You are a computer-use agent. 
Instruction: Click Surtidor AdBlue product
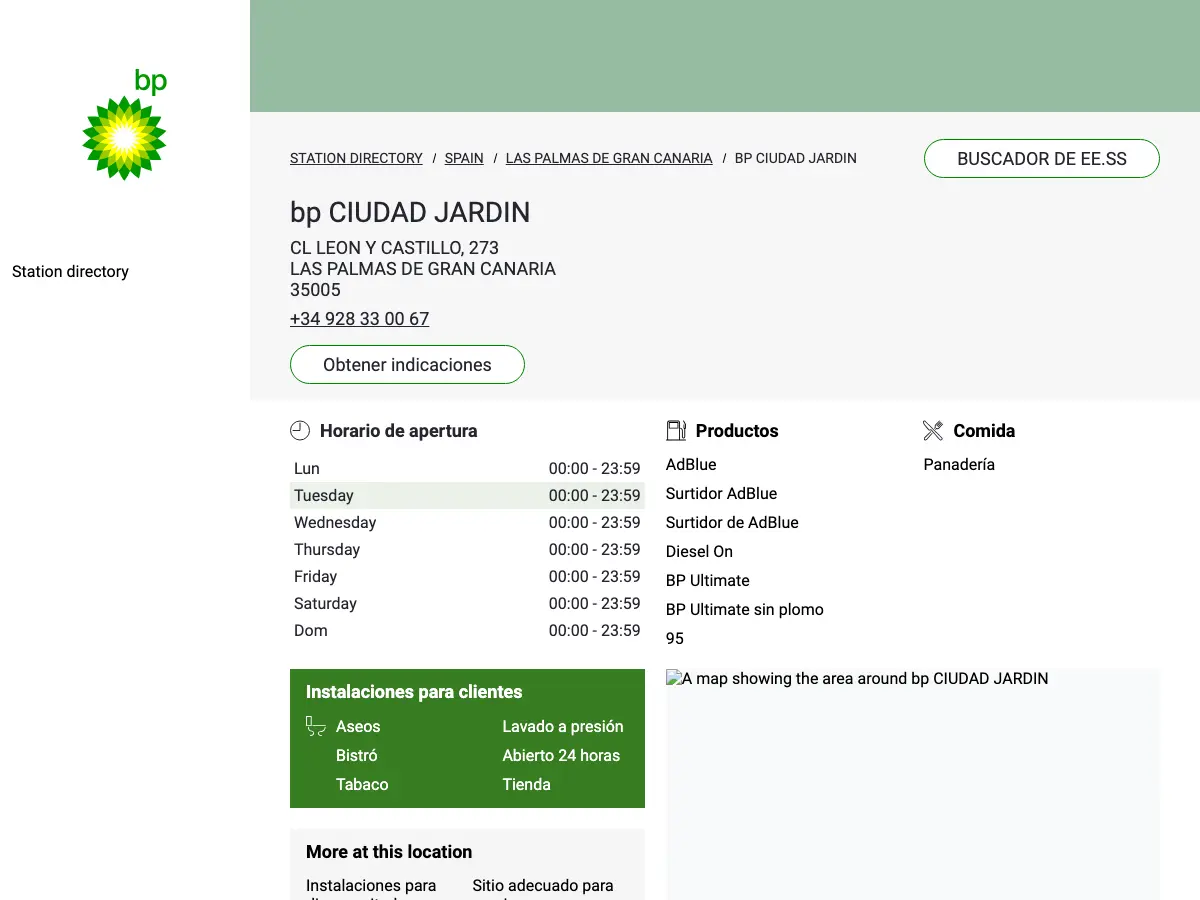coord(721,493)
